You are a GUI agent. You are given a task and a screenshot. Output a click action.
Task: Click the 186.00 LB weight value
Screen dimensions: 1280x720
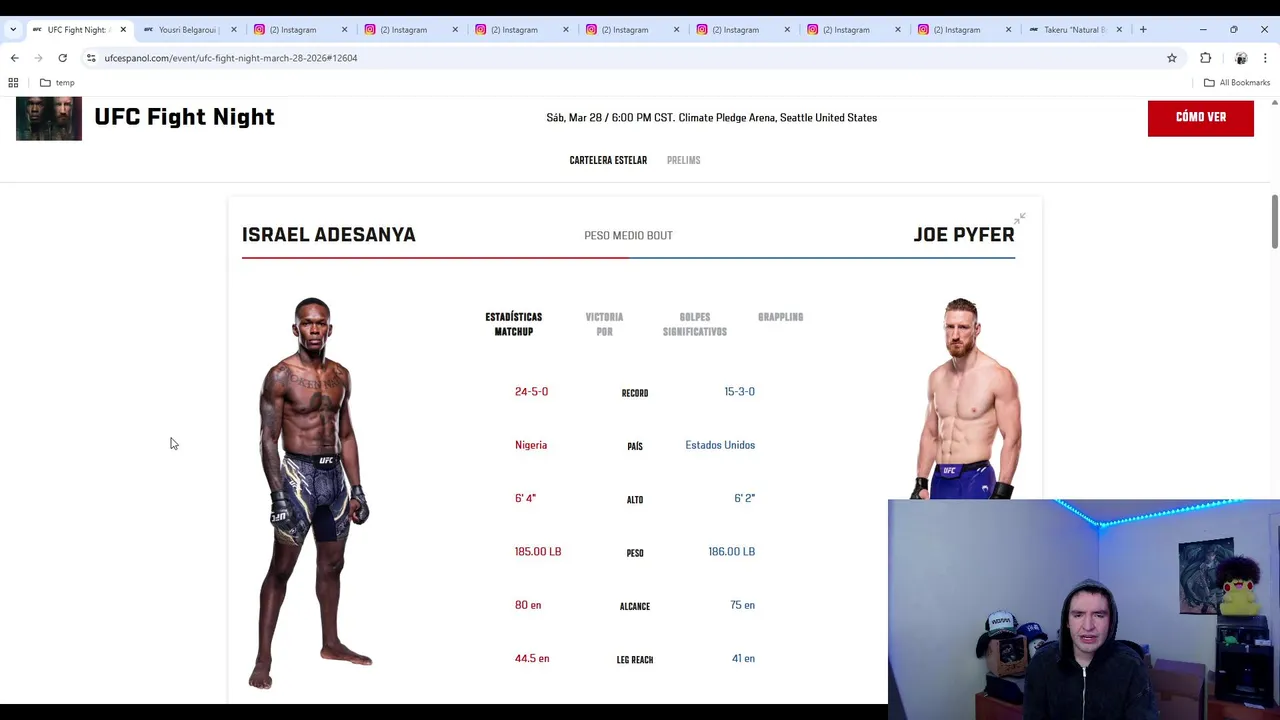(x=731, y=552)
